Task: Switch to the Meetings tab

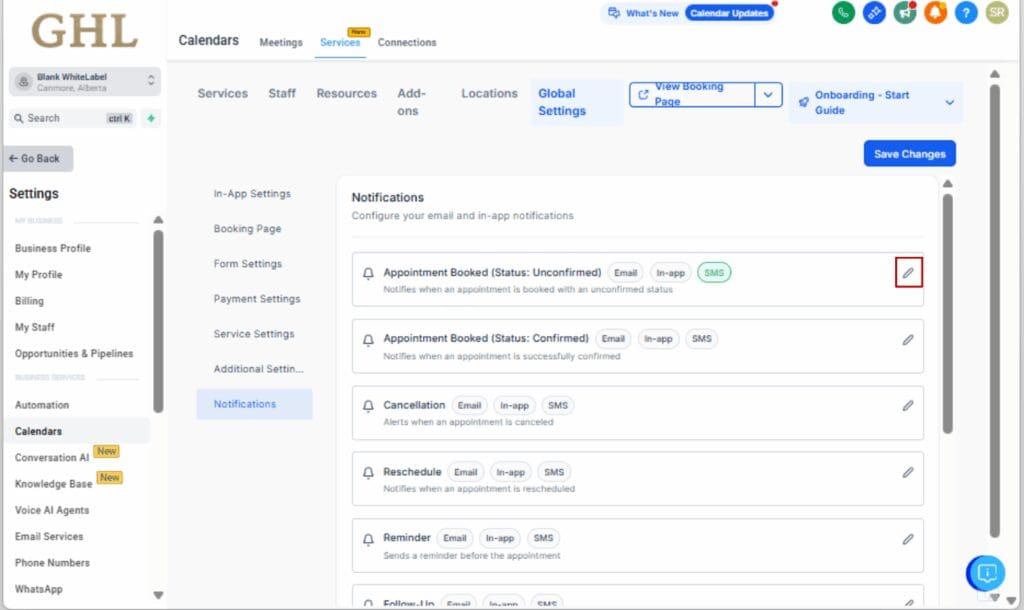Action: 280,43
